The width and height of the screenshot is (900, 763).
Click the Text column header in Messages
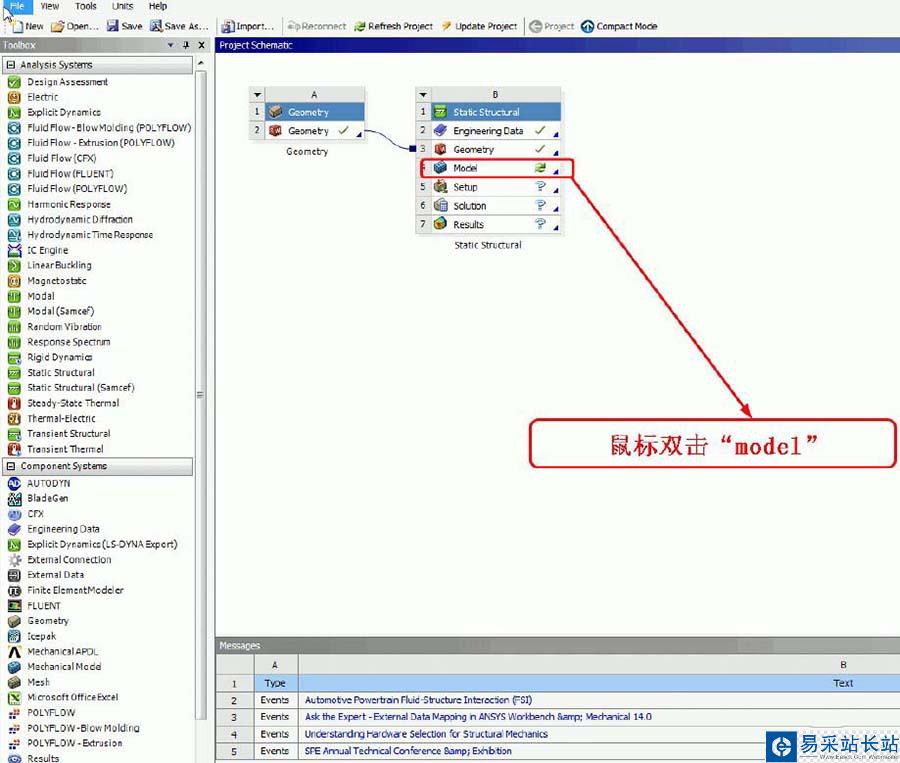click(843, 683)
